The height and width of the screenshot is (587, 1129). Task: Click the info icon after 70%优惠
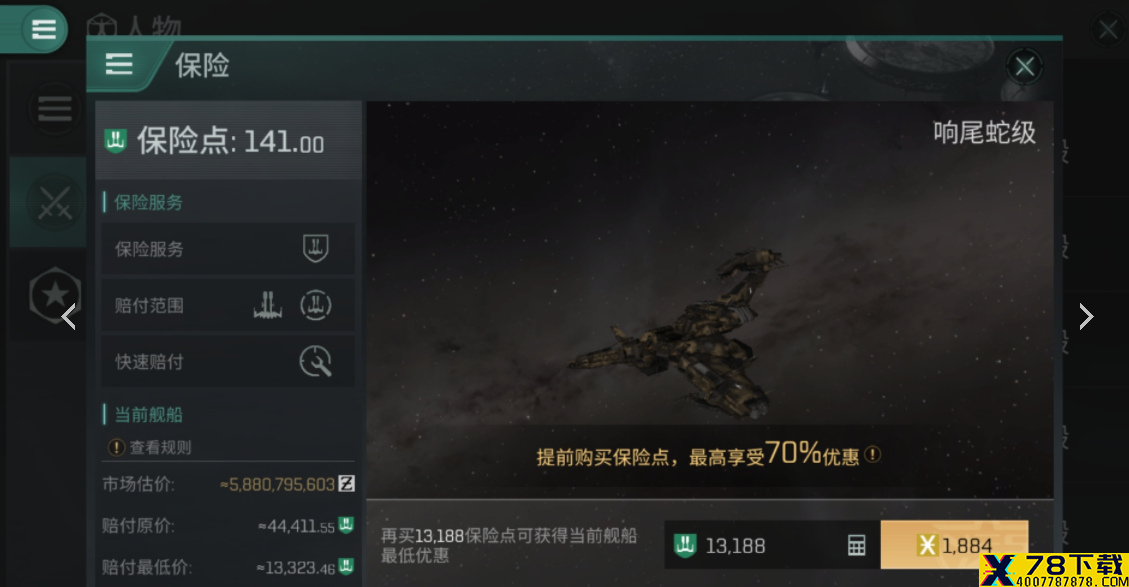(x=872, y=454)
